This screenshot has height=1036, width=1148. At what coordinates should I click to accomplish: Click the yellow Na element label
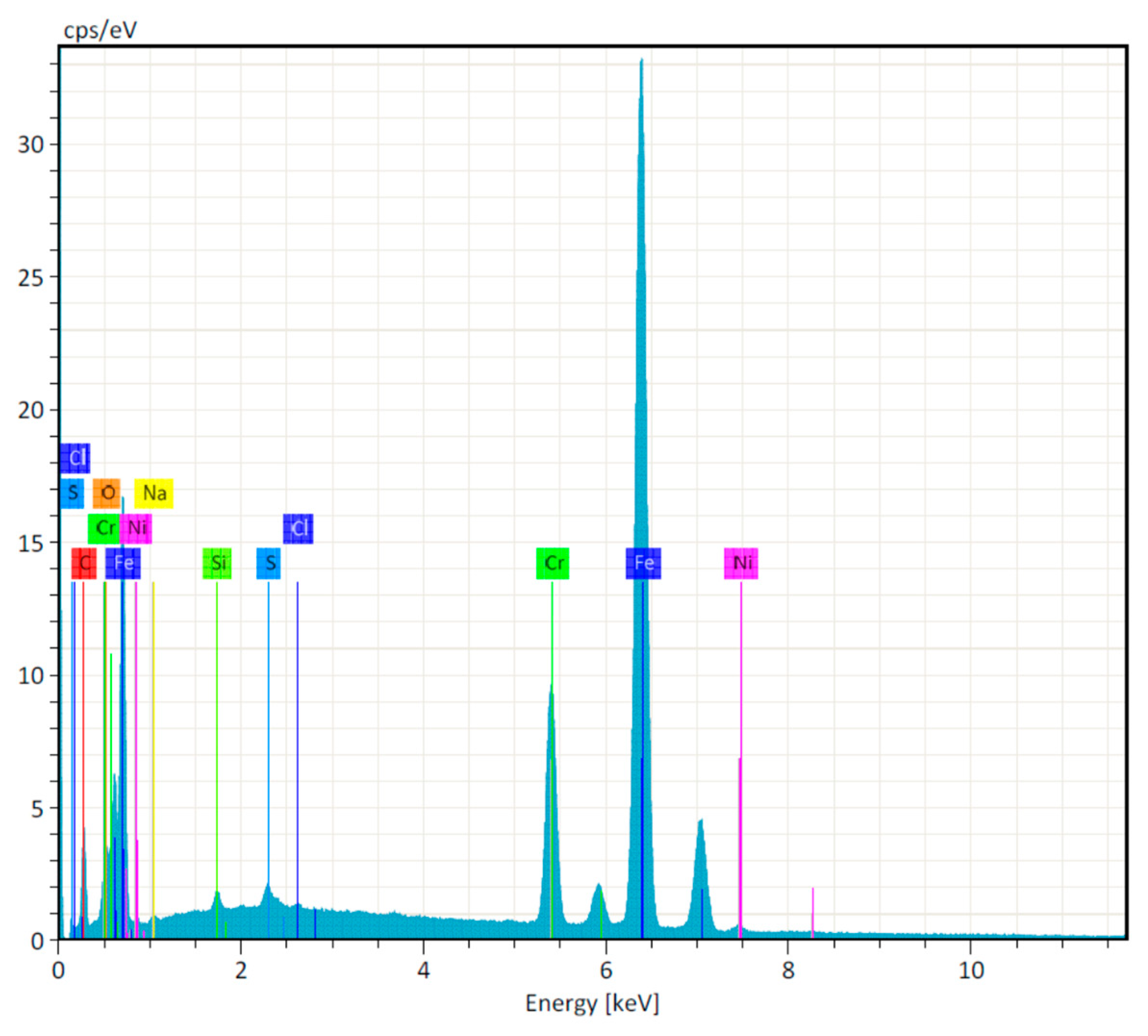pyautogui.click(x=154, y=493)
